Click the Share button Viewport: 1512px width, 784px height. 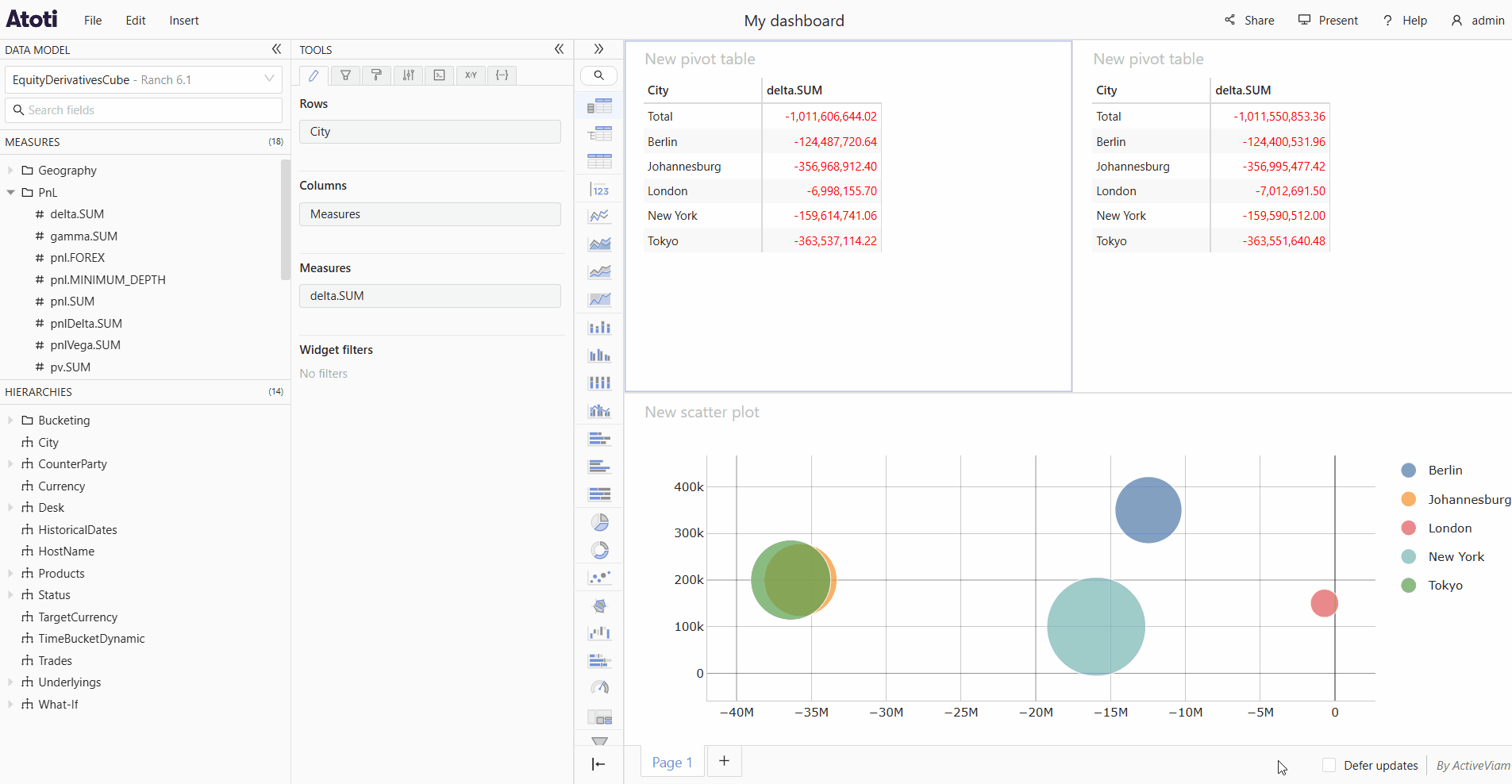pos(1250,21)
